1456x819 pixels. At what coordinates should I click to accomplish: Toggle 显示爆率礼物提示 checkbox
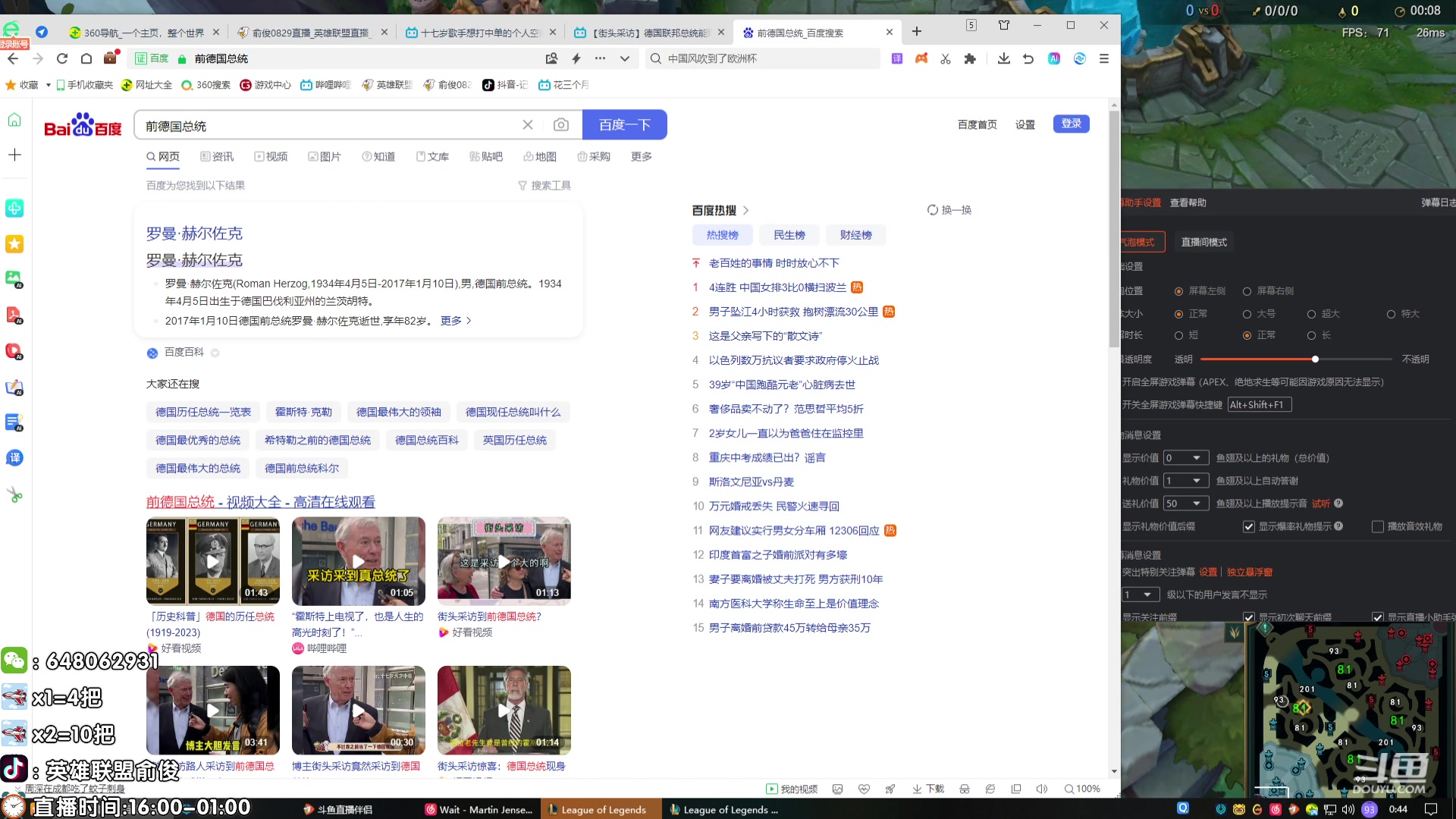point(1248,526)
